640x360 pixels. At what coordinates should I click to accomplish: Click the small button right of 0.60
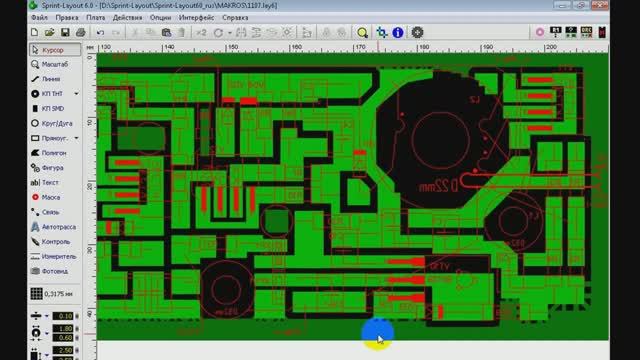(x=77, y=338)
